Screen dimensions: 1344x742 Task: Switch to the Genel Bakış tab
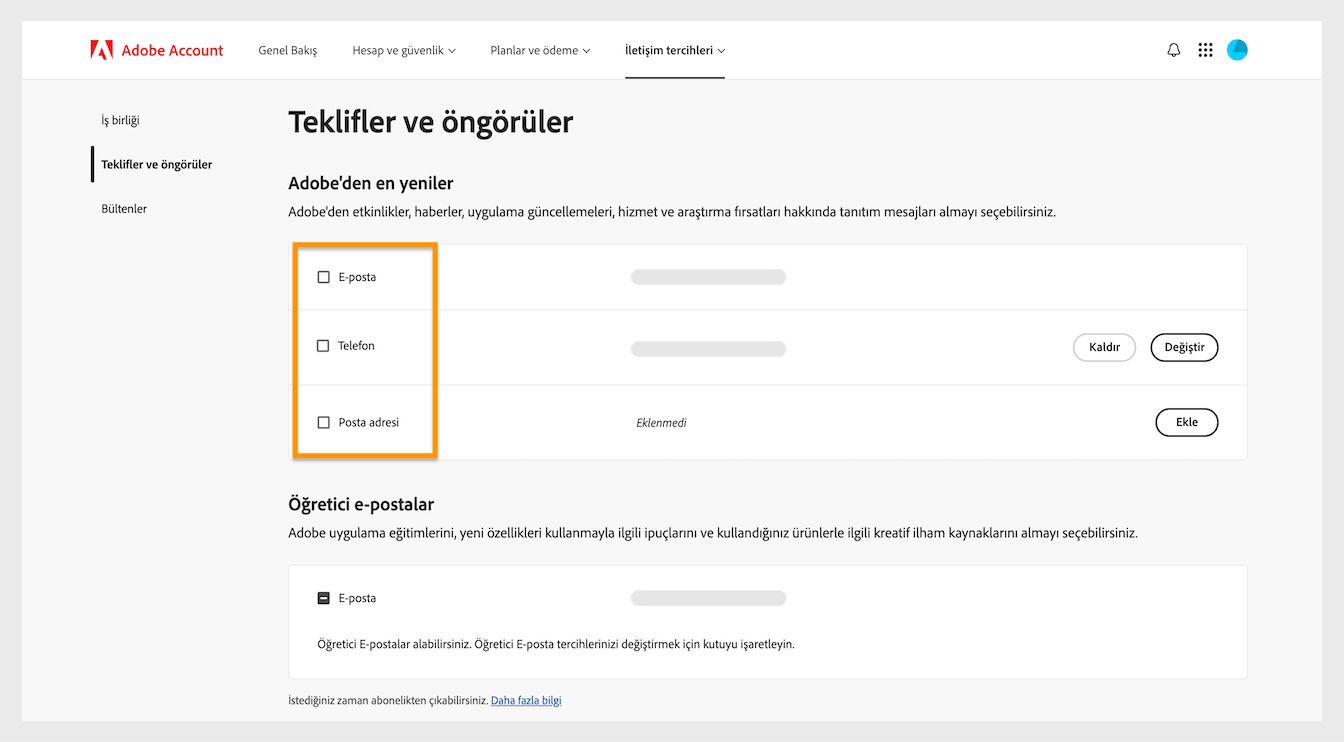point(287,49)
